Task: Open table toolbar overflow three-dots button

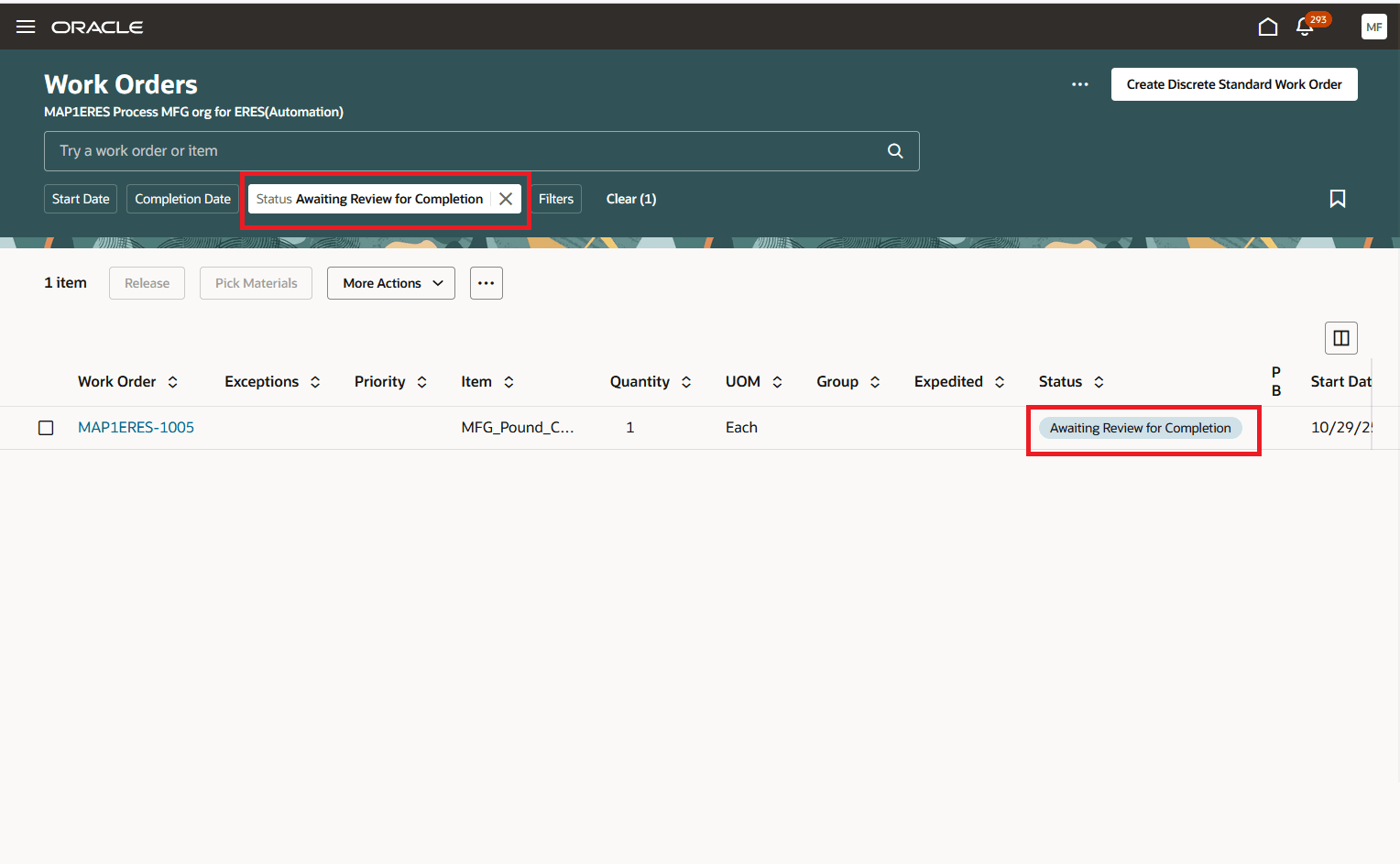Action: (x=487, y=283)
